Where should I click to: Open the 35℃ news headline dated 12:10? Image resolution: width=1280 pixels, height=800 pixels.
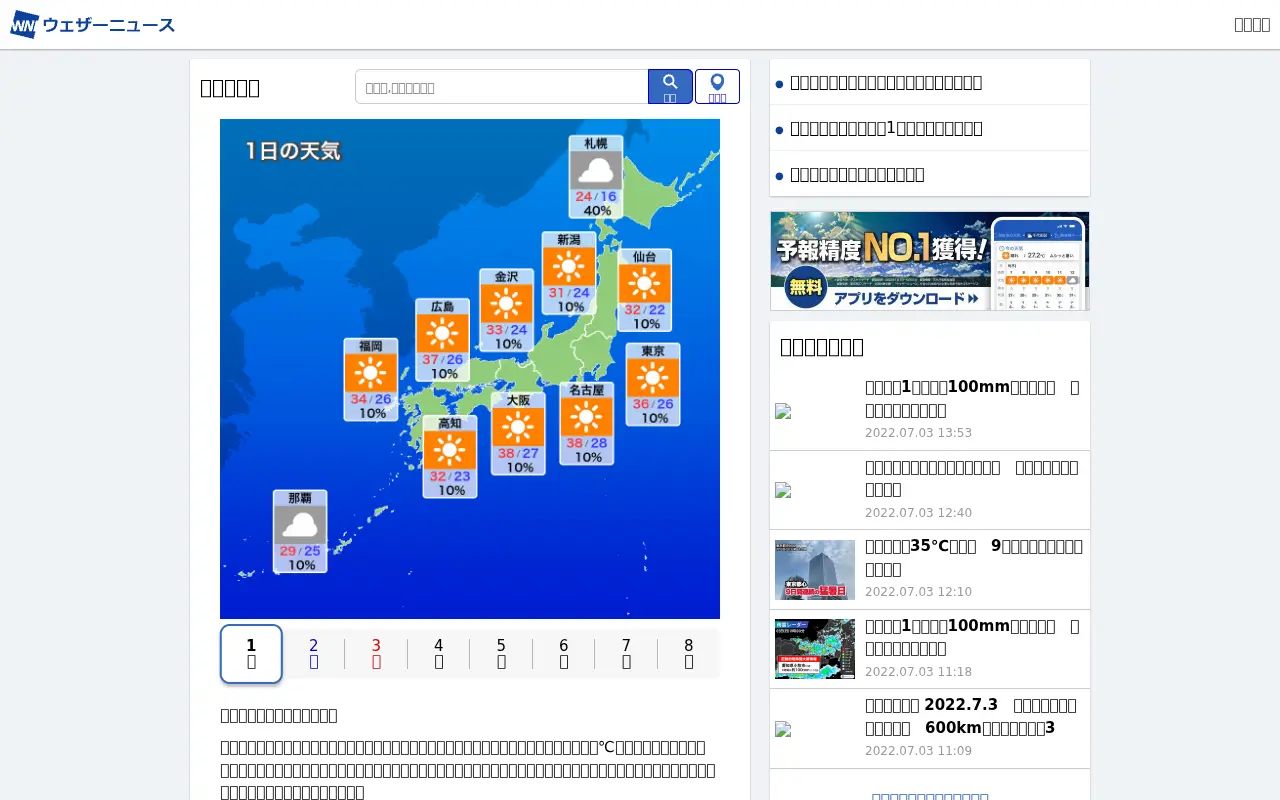(974, 557)
